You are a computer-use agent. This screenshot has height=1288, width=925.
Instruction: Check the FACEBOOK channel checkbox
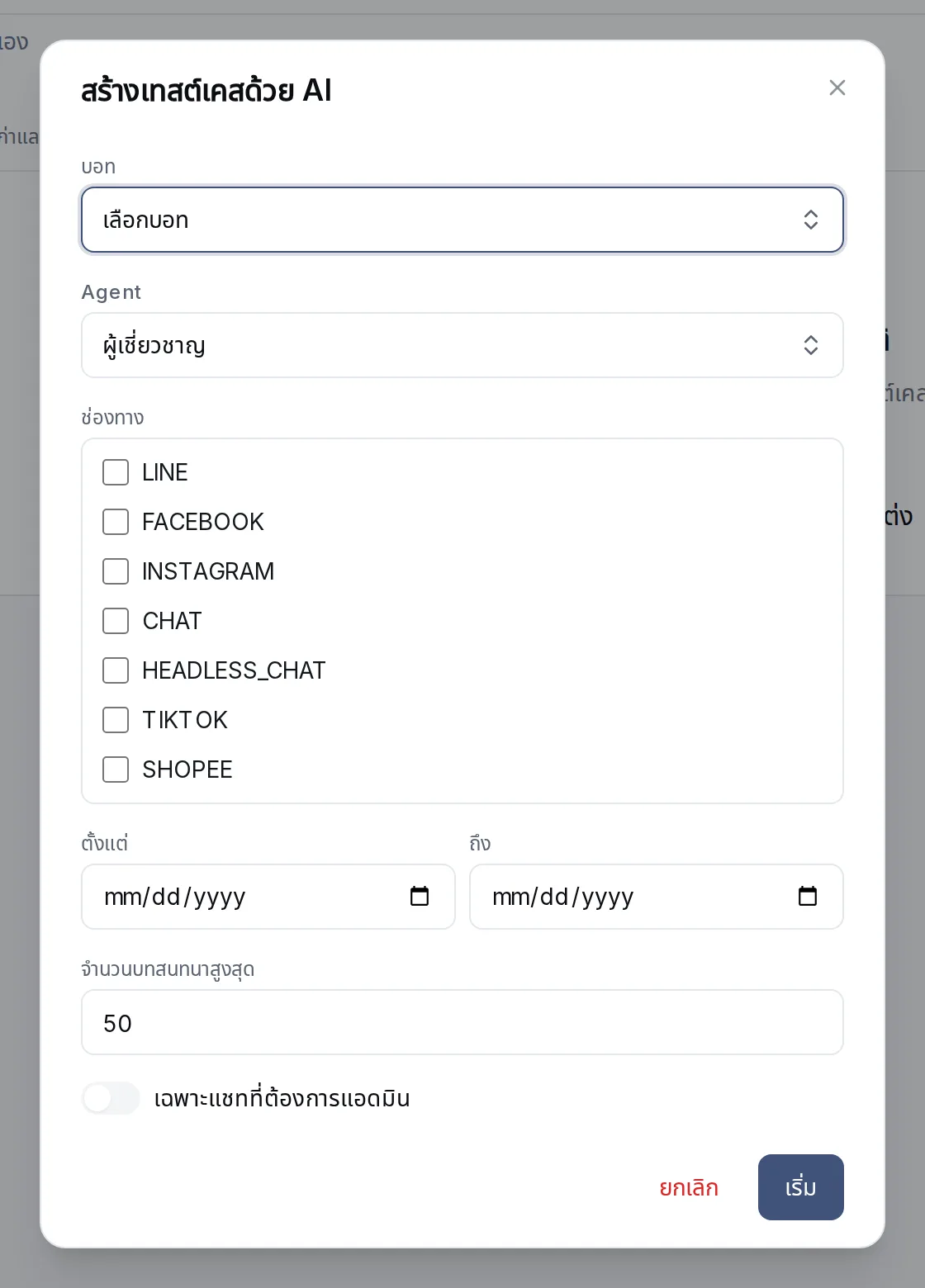[116, 522]
